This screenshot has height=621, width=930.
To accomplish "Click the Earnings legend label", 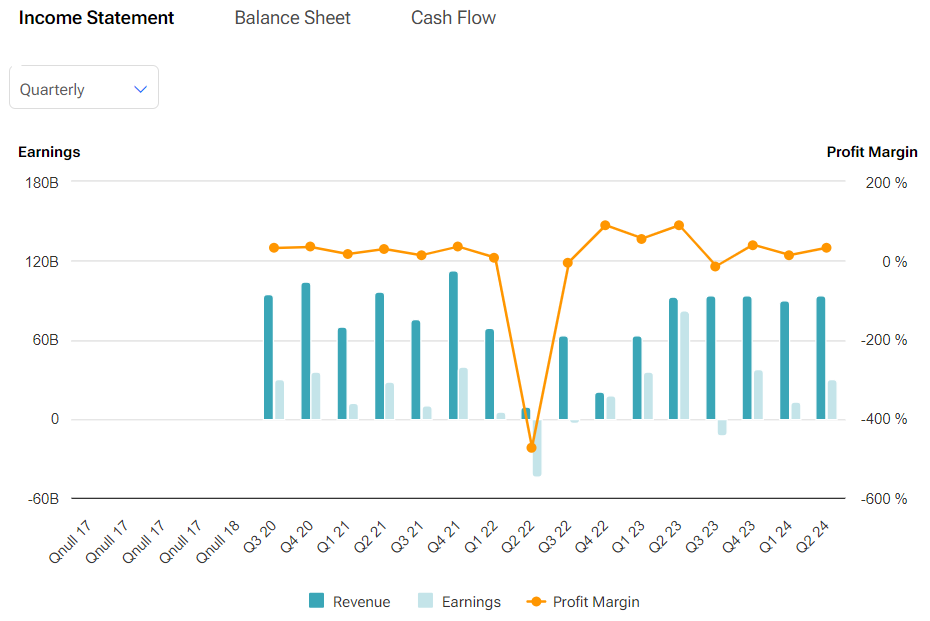I will click(x=471, y=602).
